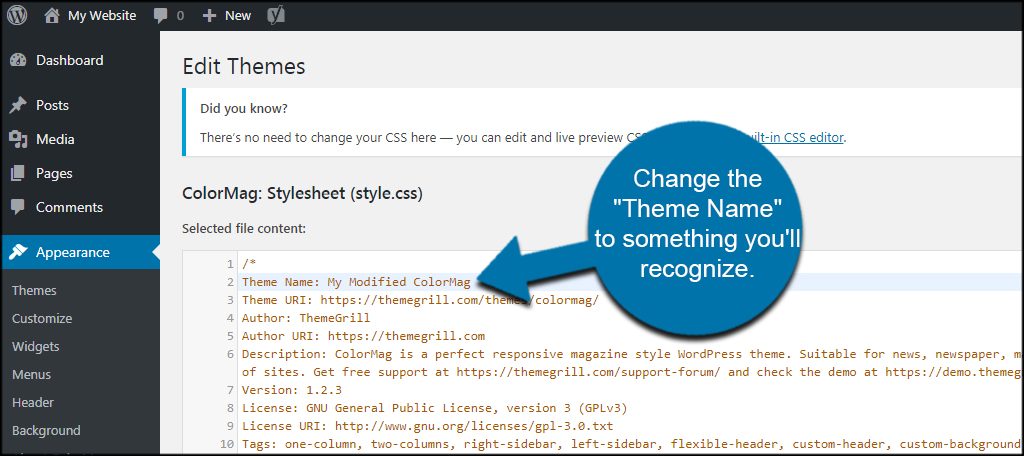Click the Media icon in sidebar
This screenshot has height=456, width=1024.
coord(18,139)
